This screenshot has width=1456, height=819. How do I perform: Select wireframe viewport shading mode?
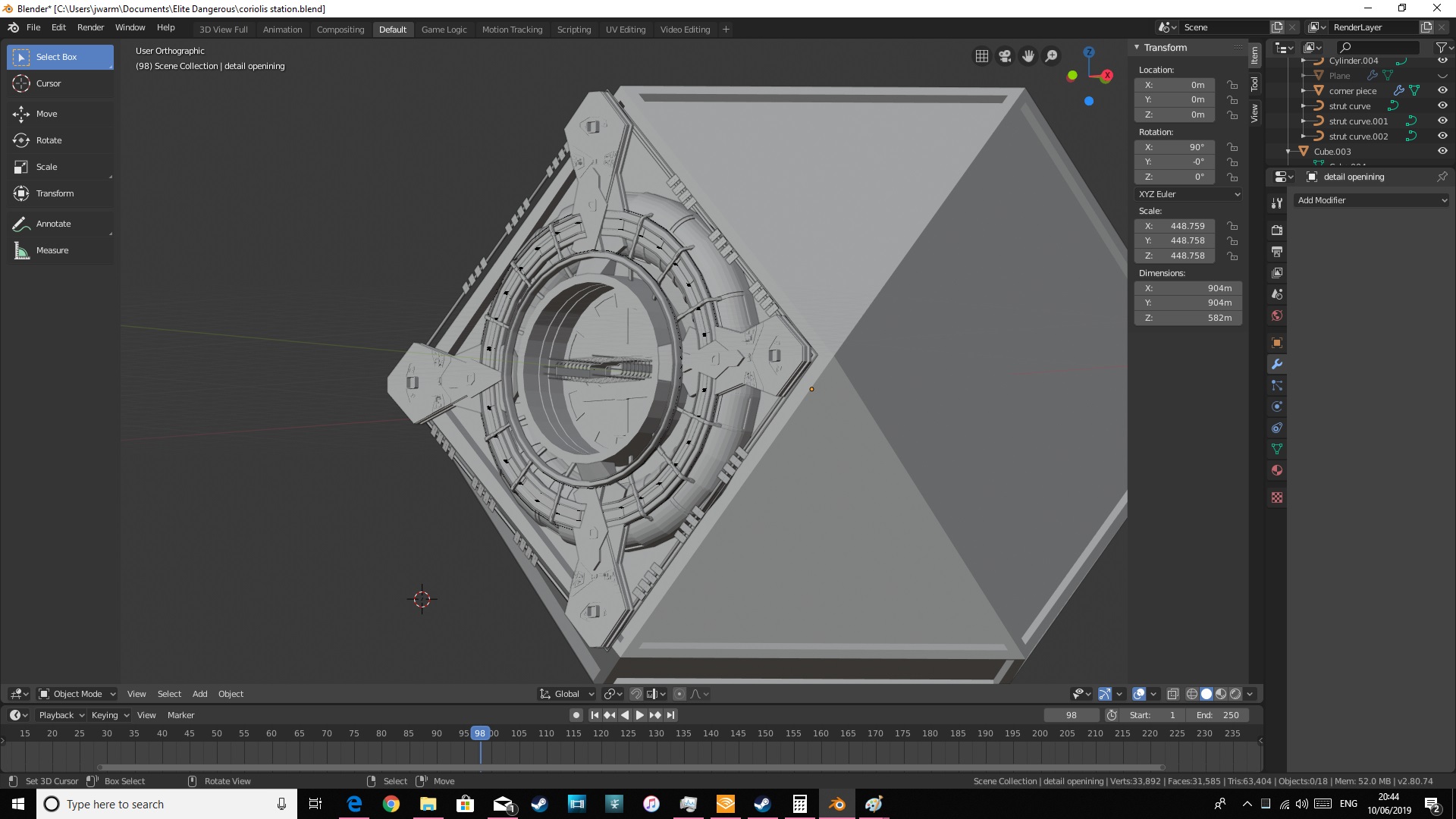1192,694
